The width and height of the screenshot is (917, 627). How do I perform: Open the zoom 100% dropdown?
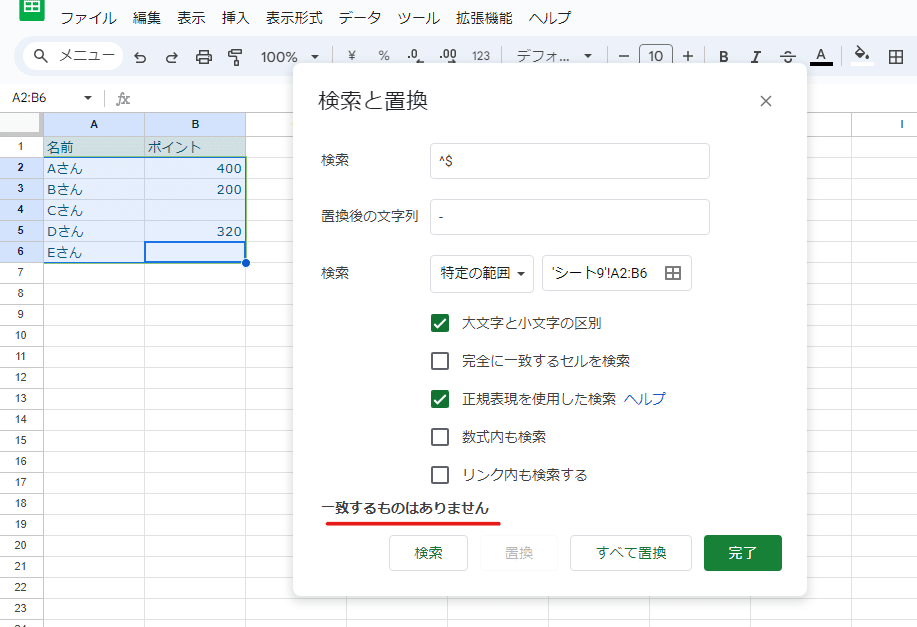click(x=289, y=57)
